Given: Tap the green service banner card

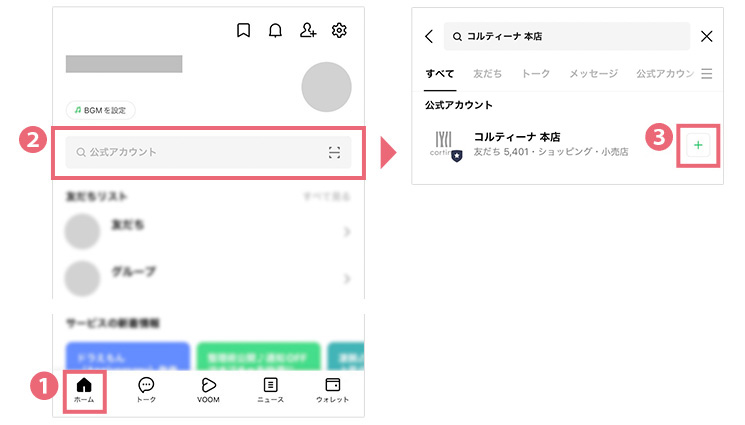Looking at the screenshot, I should (x=258, y=356).
